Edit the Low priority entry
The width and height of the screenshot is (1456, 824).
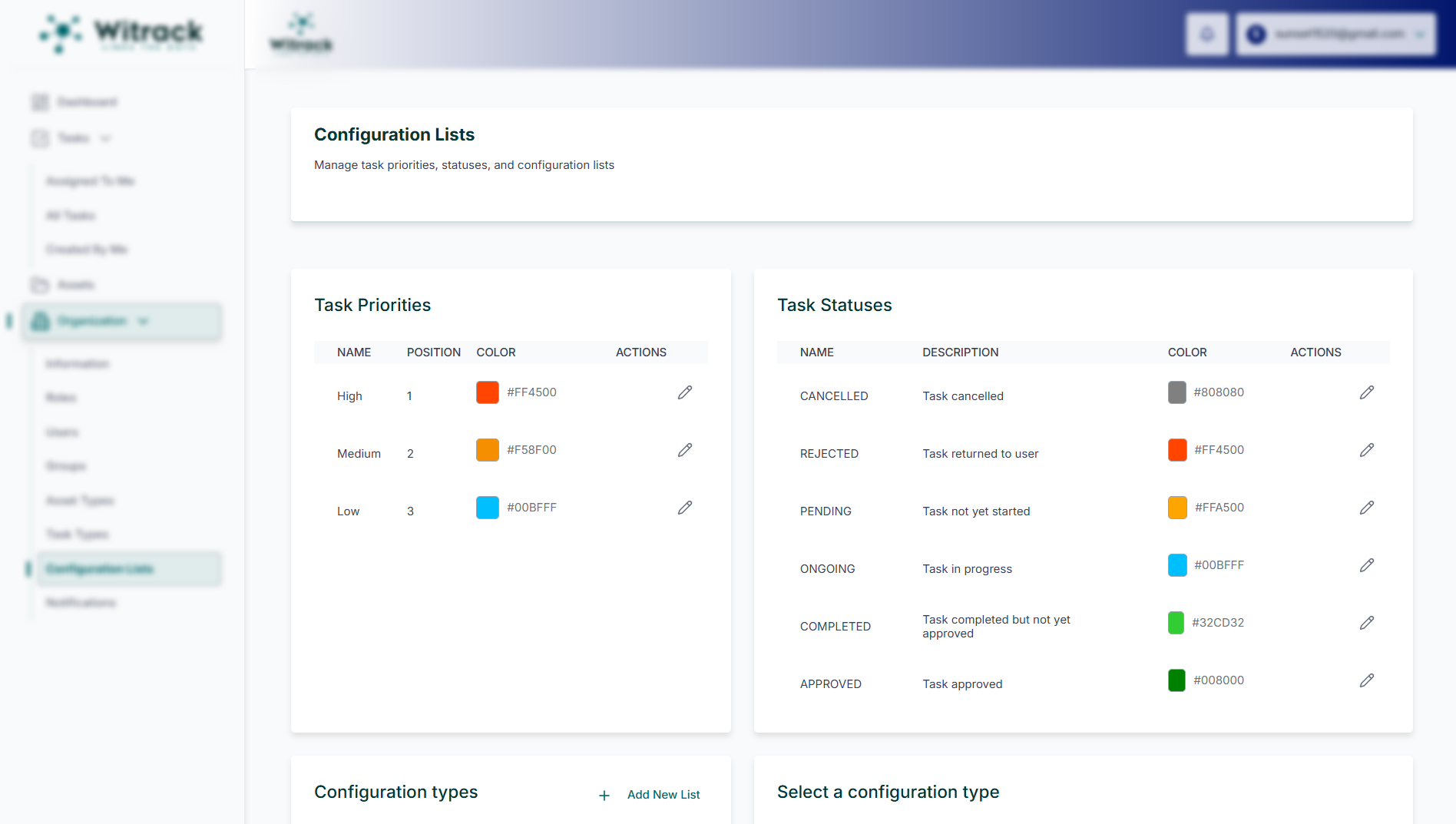point(684,508)
